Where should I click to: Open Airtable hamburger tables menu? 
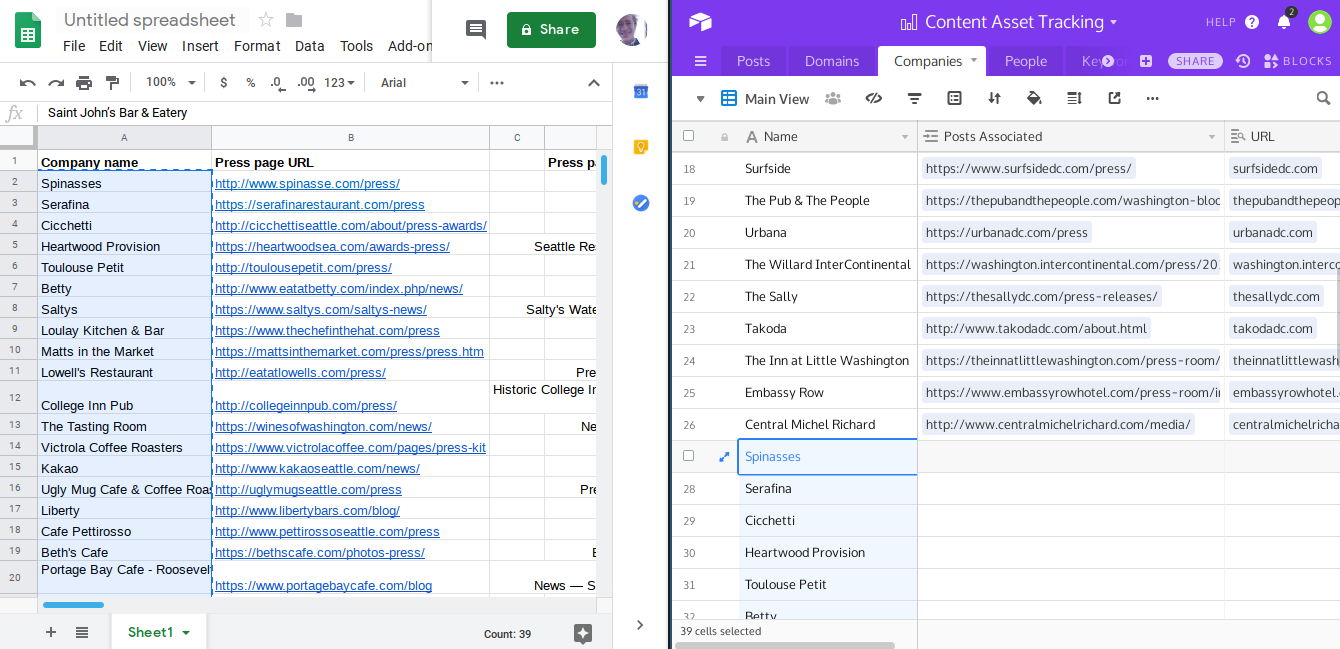(x=701, y=61)
